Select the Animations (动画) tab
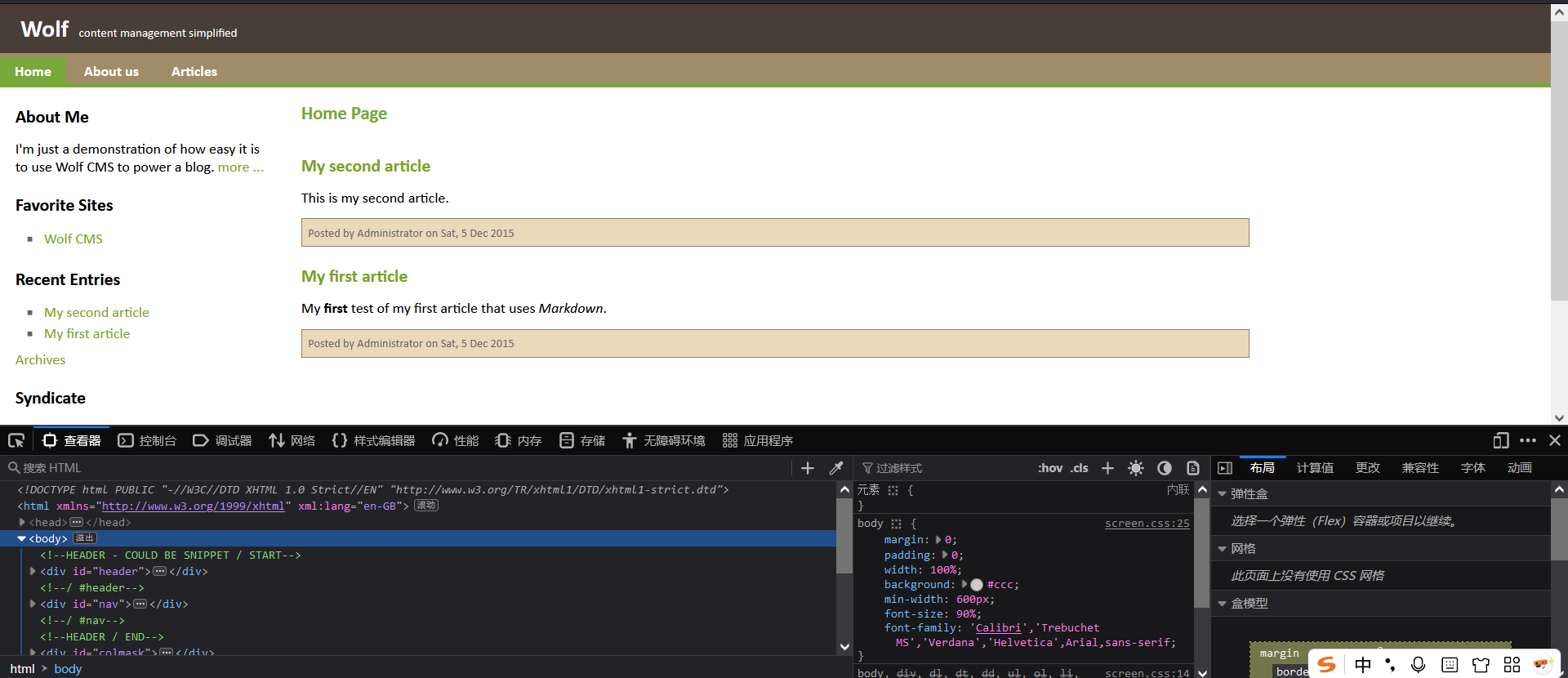This screenshot has height=678, width=1568. point(1520,468)
